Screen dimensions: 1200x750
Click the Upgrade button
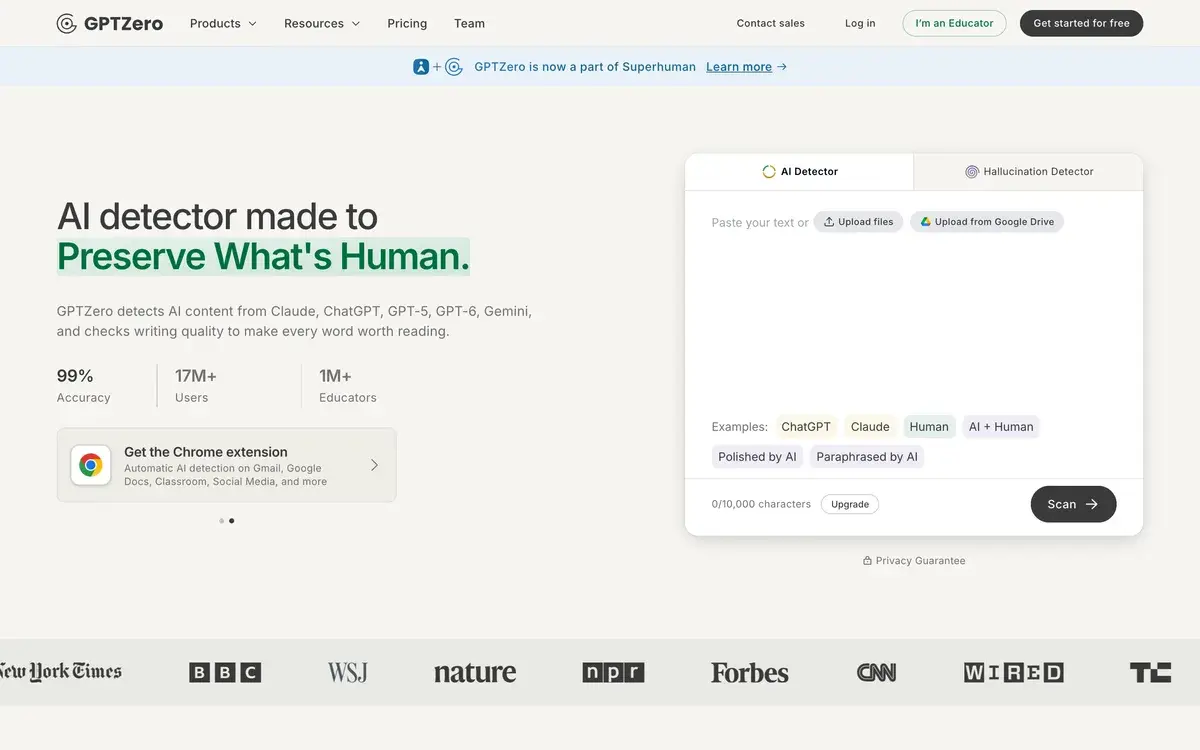point(850,504)
